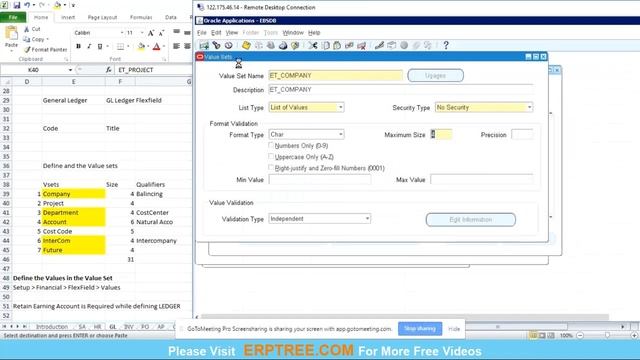Open the Excel font name Calibri dropdown

point(122,33)
